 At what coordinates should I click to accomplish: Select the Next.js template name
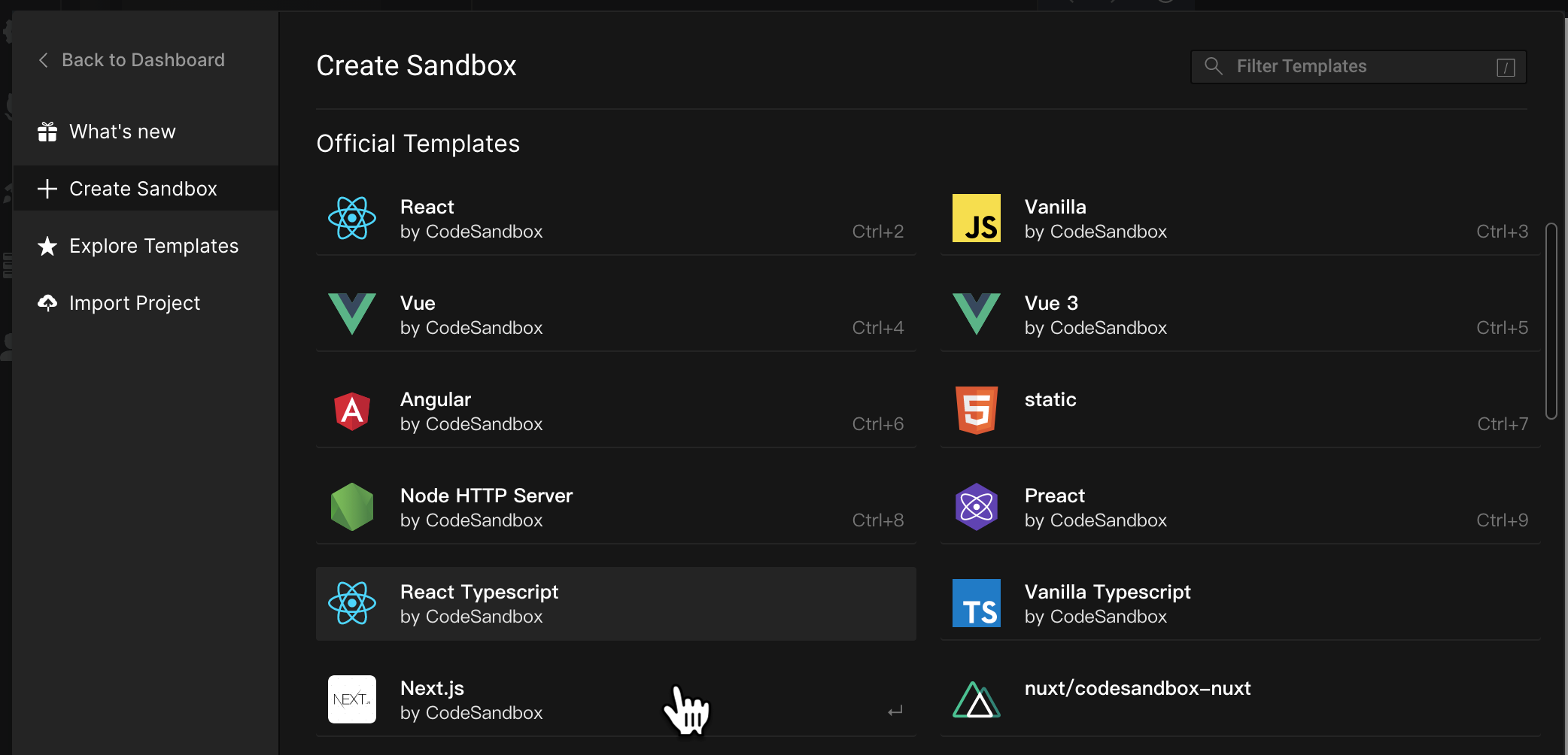[432, 688]
